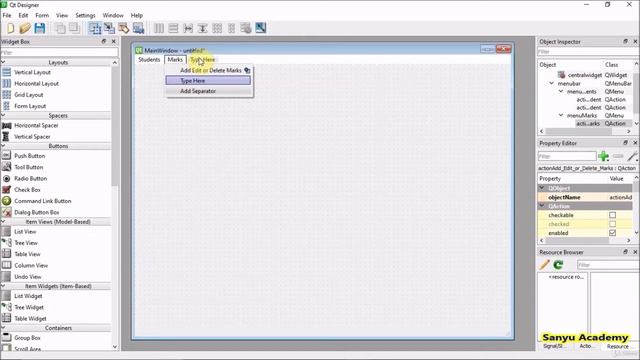Select the List Widget item
Screen dimensions: 640x360
(x=28, y=296)
